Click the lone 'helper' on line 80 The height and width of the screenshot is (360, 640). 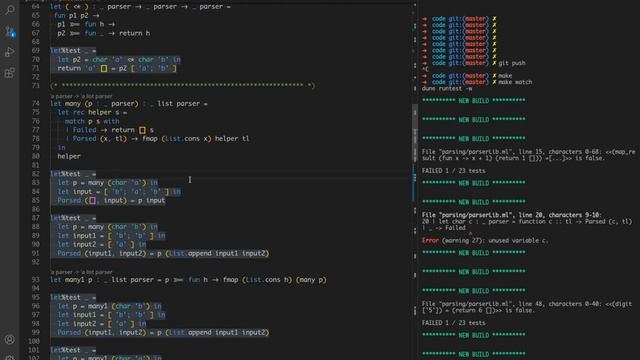coord(69,156)
